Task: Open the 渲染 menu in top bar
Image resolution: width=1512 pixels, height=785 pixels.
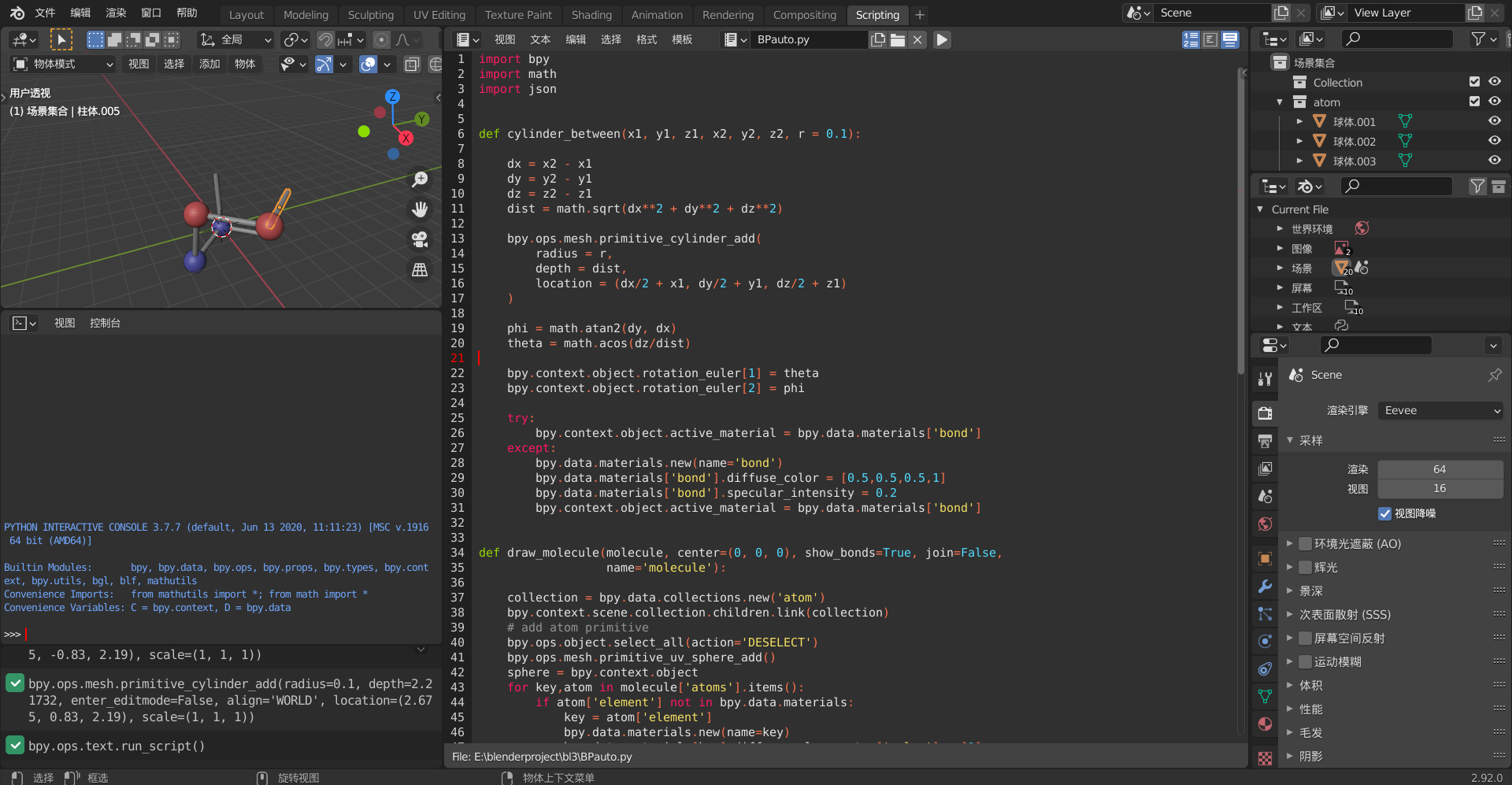Action: click(x=116, y=13)
